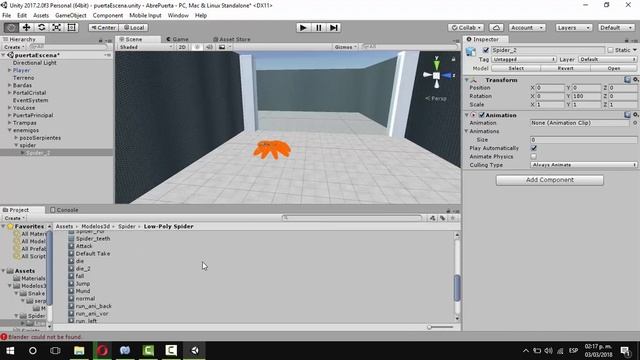Image resolution: width=640 pixels, height=360 pixels.
Task: Enable Animate Physics checkbox
Action: coord(534,156)
